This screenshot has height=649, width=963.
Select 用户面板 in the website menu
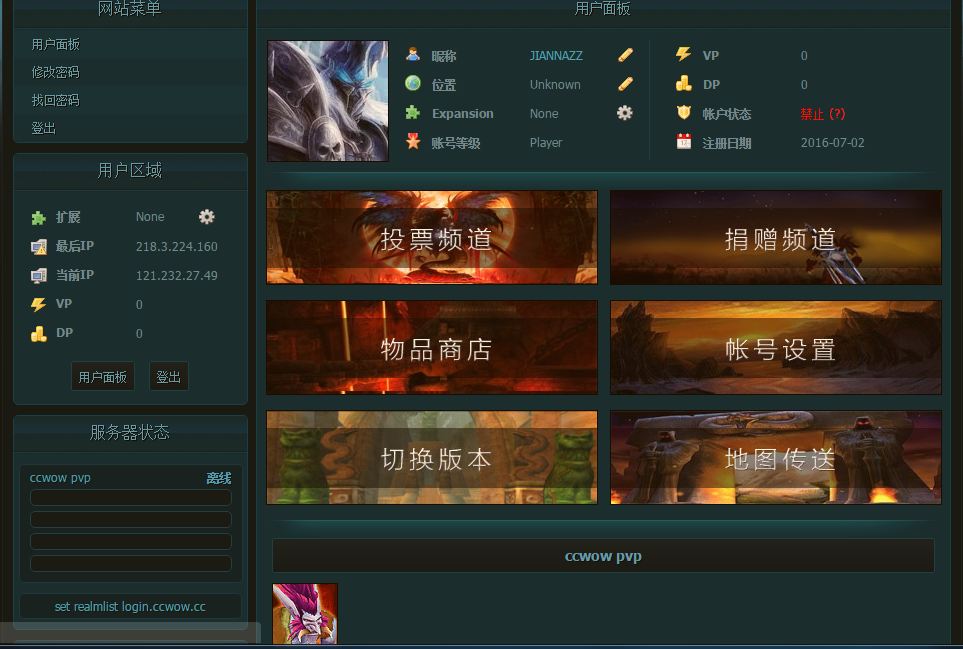tap(56, 44)
